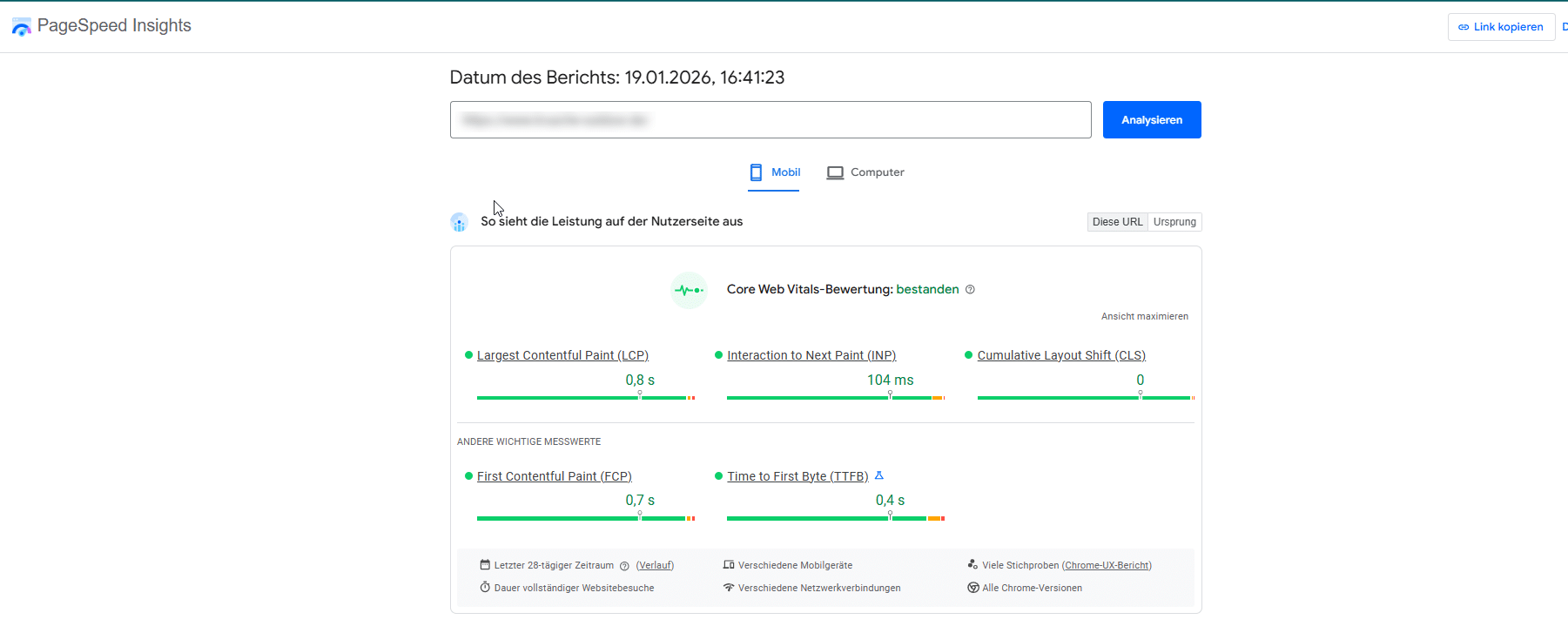Click the Analysieren button
Screen dimensions: 1568x633
[1152, 119]
